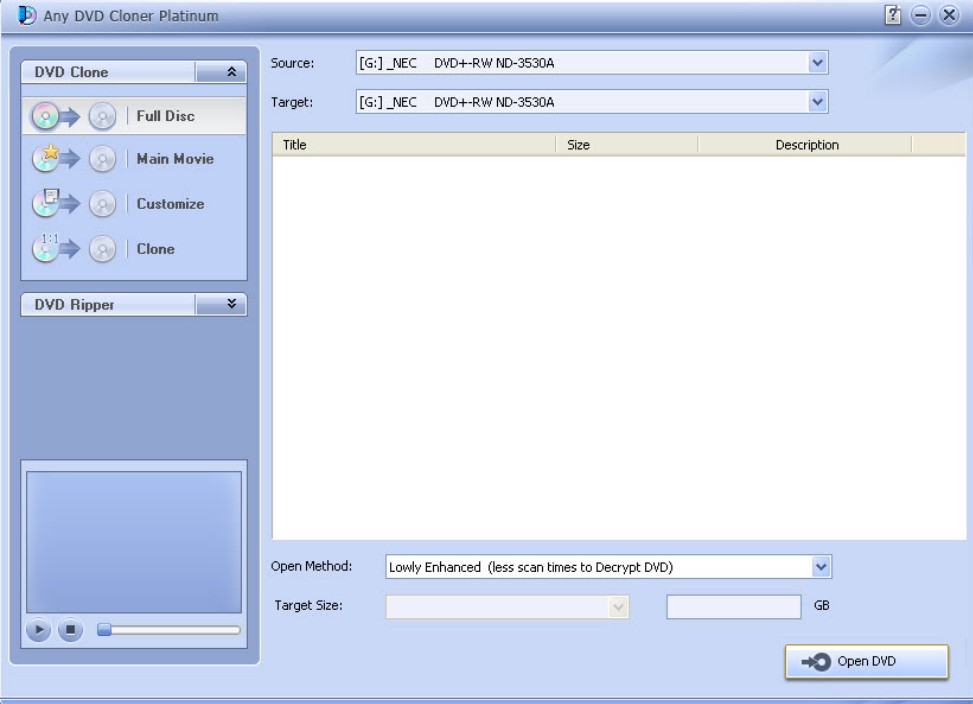
Task: Open the Source drive dropdown
Action: coord(817,63)
